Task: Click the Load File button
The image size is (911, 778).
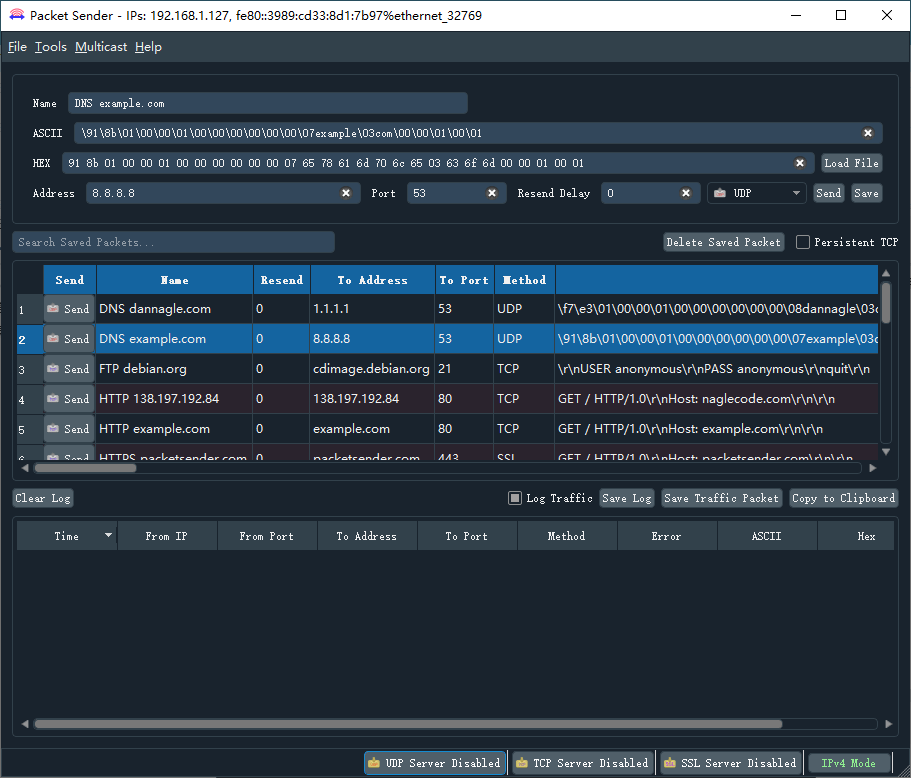Action: pyautogui.click(x=851, y=163)
